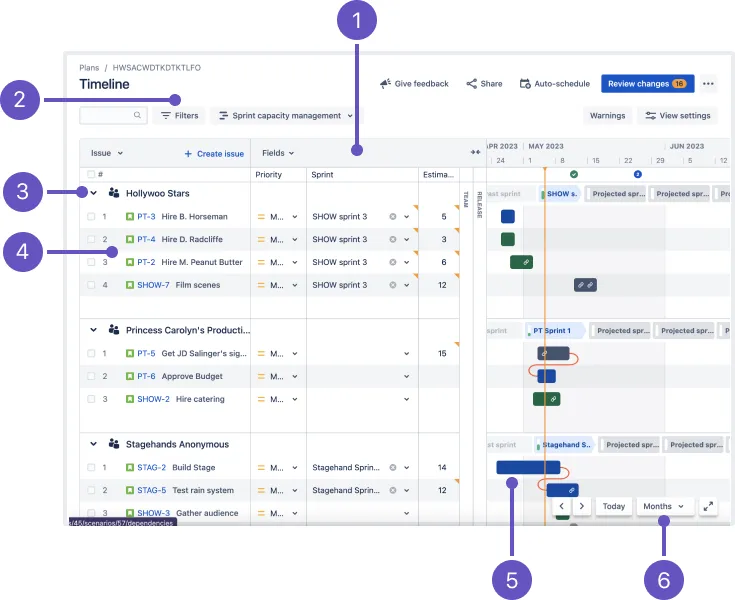Collapse the Hollywoo Stars team group
The width and height of the screenshot is (735, 600).
coord(93,193)
